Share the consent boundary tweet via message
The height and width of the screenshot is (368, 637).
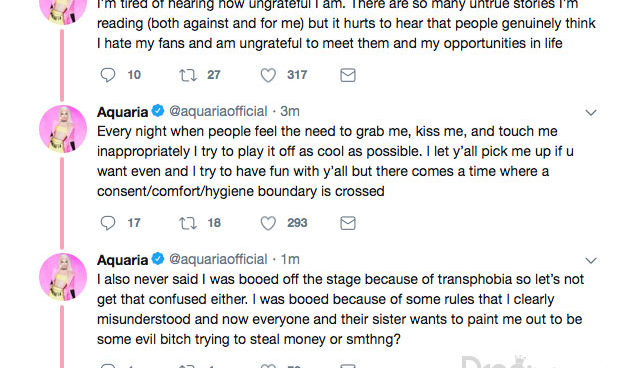tap(348, 223)
